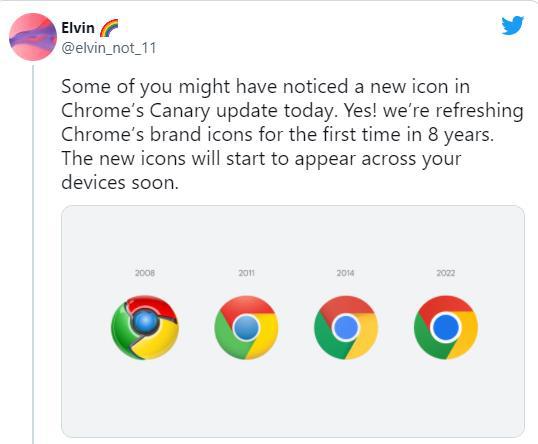Screen dimensions: 538x444
Task: Open the @elvin_not_11 handle link
Action: pos(109,48)
